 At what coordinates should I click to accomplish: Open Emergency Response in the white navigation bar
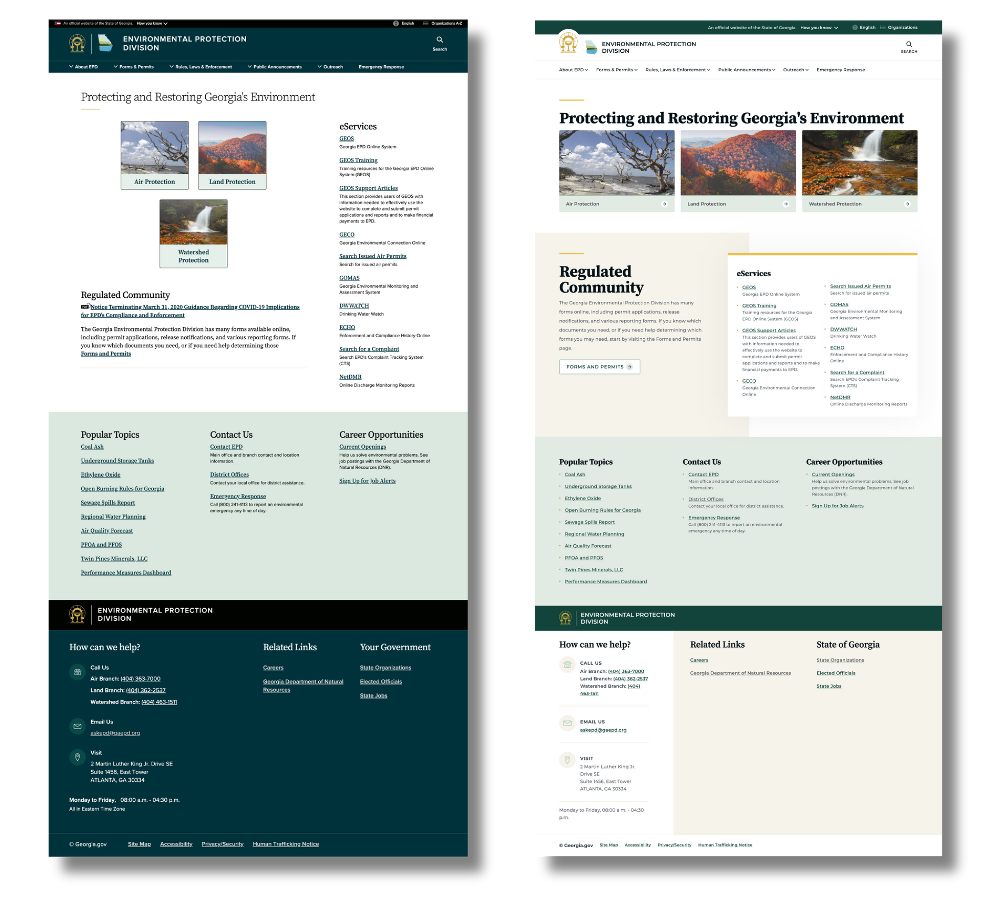click(x=840, y=70)
